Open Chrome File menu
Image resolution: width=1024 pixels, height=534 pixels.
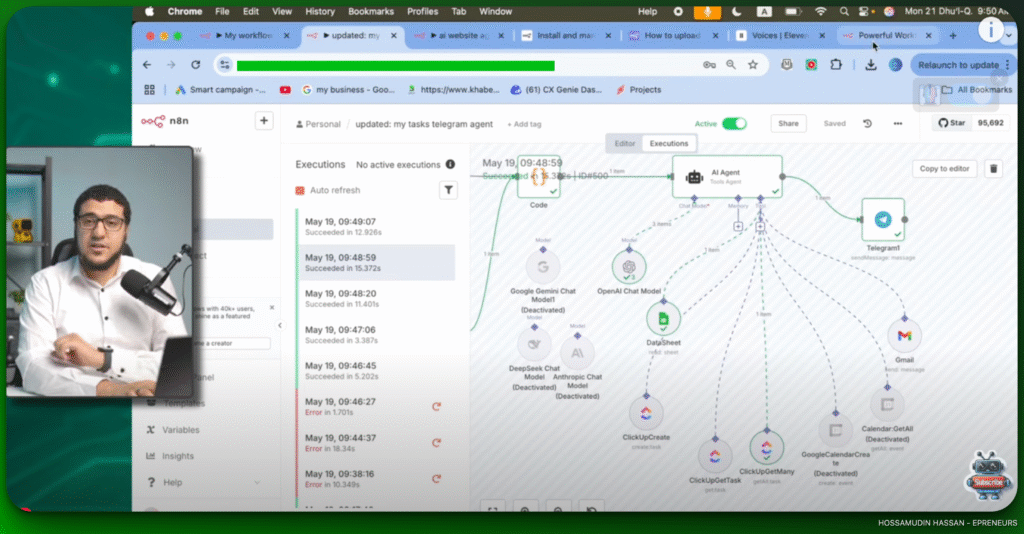tap(222, 11)
